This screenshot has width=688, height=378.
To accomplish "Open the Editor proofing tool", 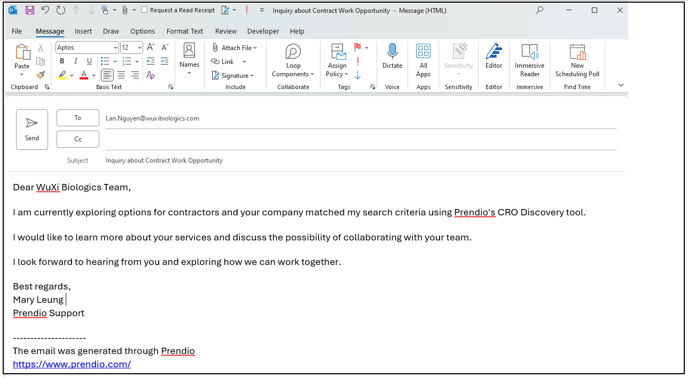I will [494, 56].
